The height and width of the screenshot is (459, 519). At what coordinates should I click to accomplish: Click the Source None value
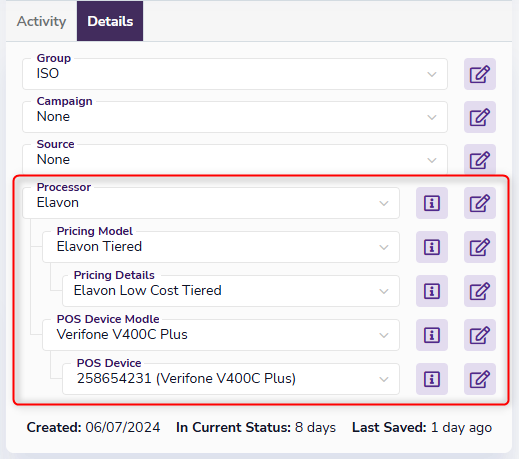pyautogui.click(x=53, y=159)
